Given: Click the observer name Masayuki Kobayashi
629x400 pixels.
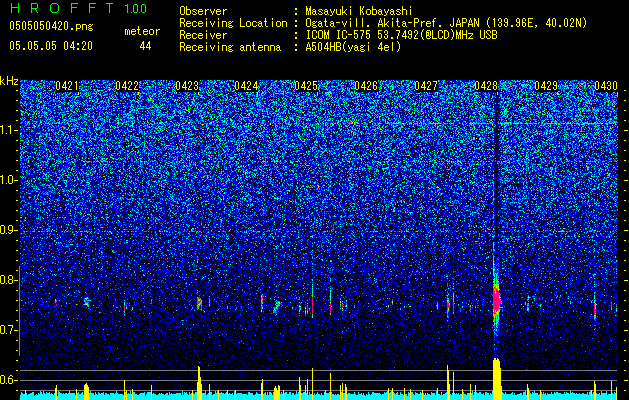Looking at the screenshot, I should point(359,11).
